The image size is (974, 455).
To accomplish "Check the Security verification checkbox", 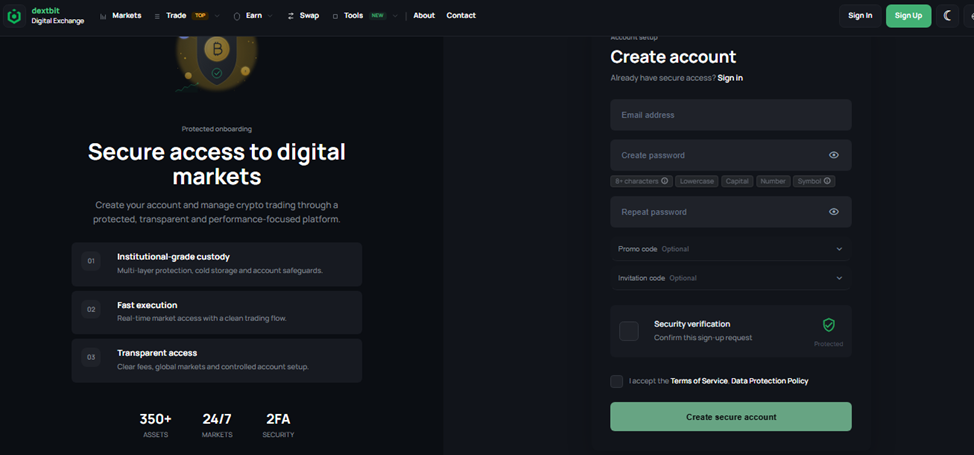I will (629, 331).
